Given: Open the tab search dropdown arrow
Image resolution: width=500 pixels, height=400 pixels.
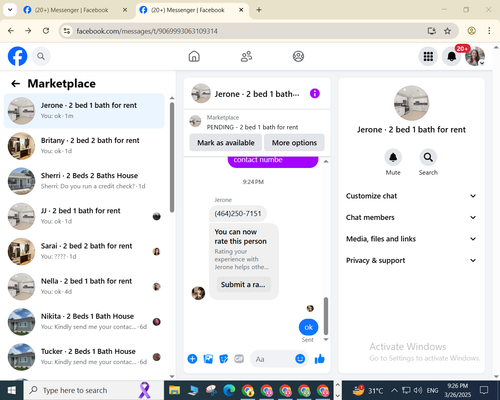Looking at the screenshot, I should tap(10, 10).
